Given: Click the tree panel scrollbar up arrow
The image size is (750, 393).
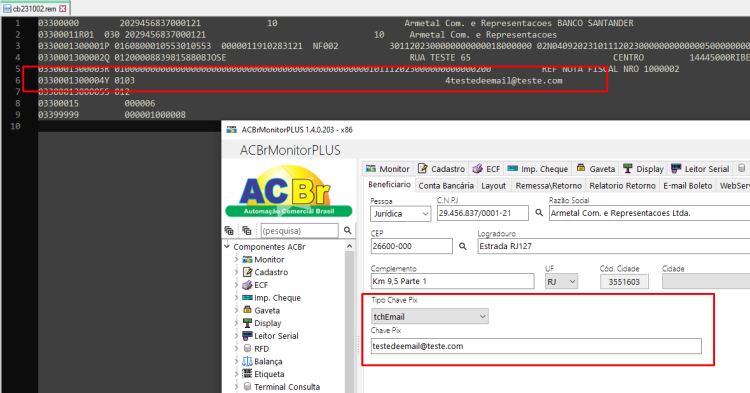Looking at the screenshot, I should (349, 246).
